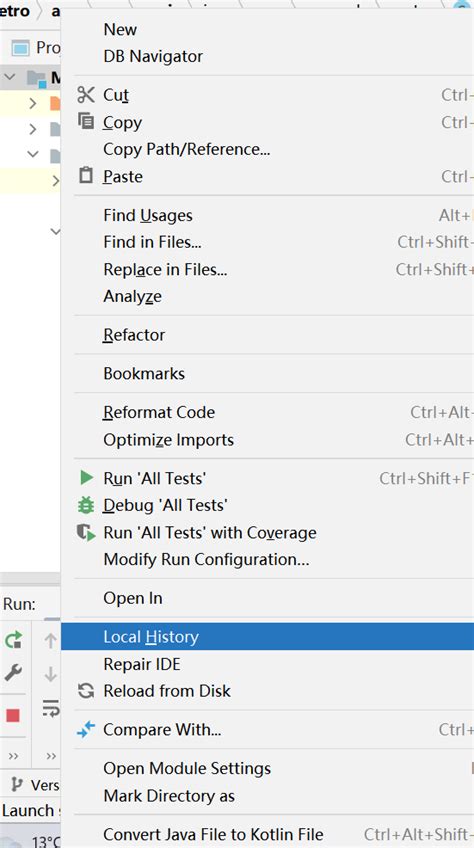
Task: Toggle the soft-wrap icon in Run panel
Action: tap(51, 708)
